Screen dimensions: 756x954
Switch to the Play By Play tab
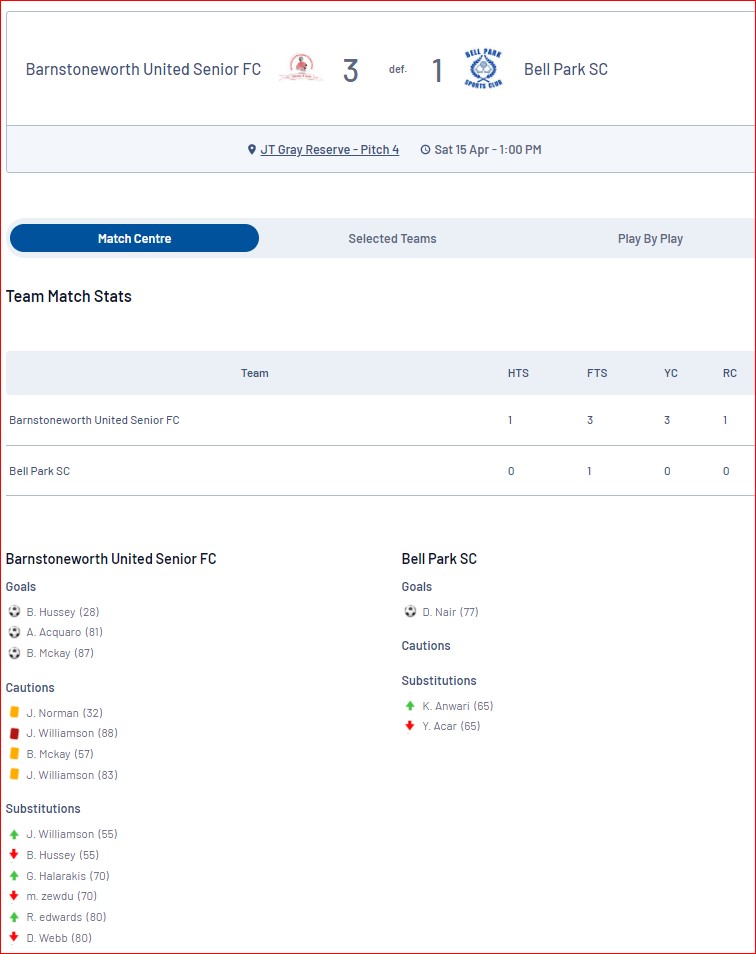coord(650,238)
